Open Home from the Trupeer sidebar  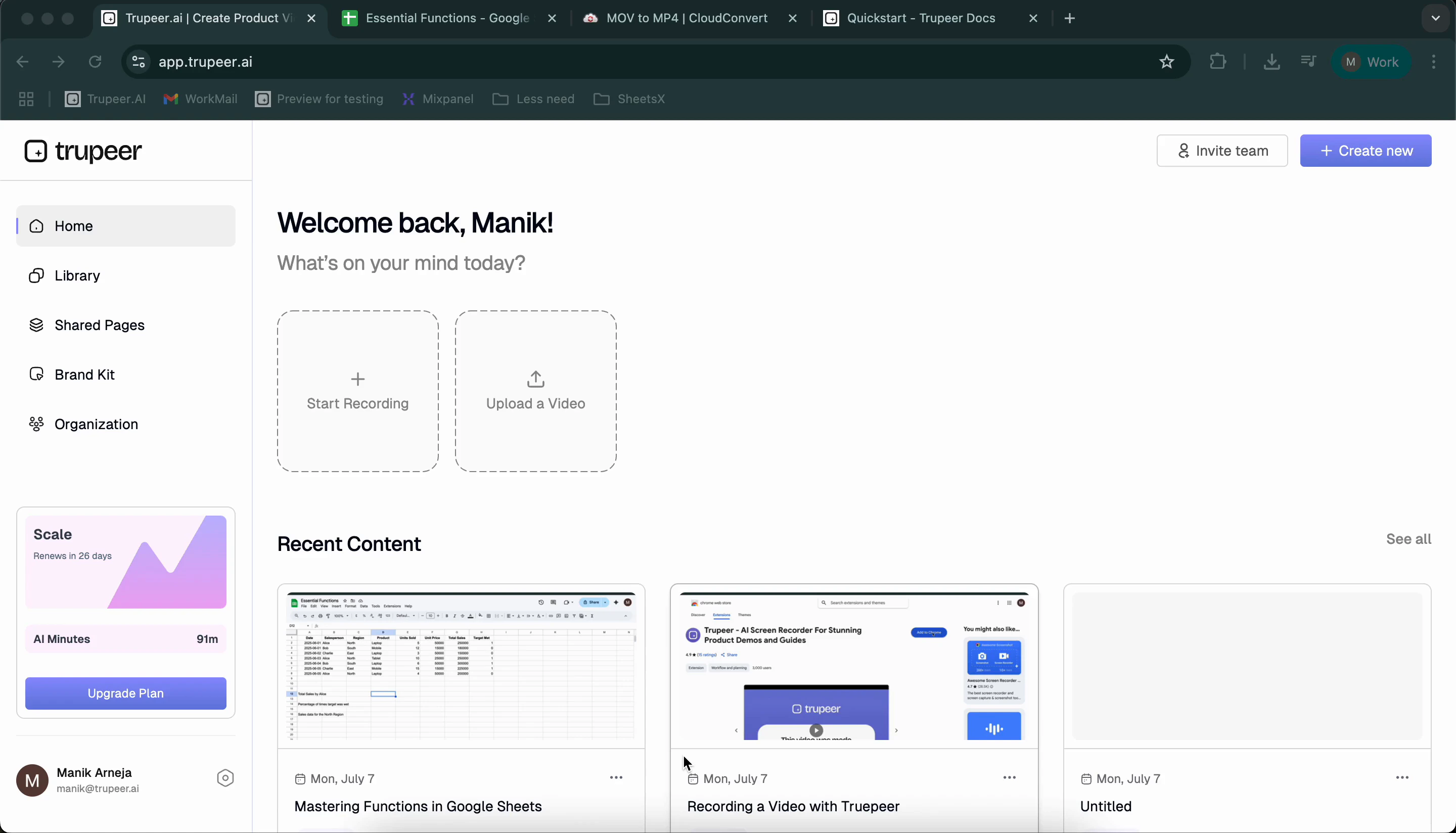coord(74,225)
